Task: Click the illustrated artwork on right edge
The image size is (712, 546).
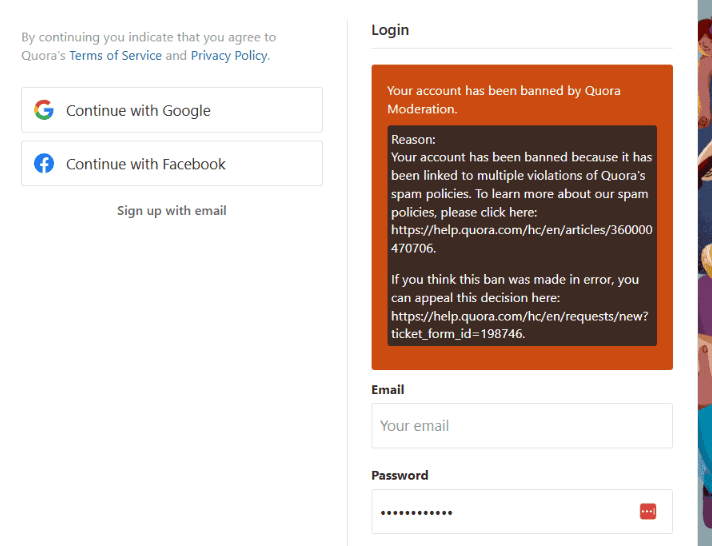Action: pyautogui.click(x=705, y=273)
